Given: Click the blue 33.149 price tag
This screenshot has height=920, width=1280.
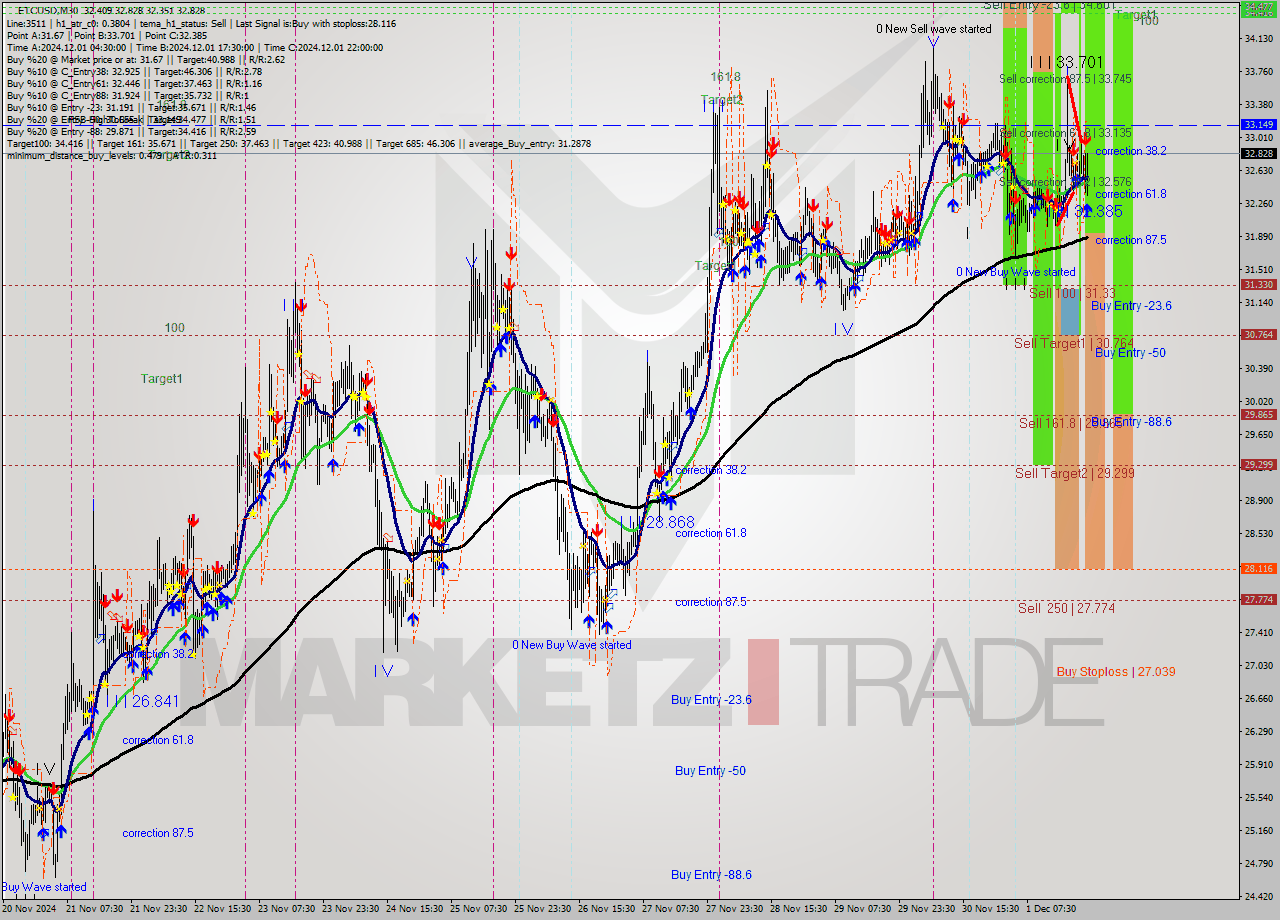Looking at the screenshot, I should click(x=1258, y=124).
